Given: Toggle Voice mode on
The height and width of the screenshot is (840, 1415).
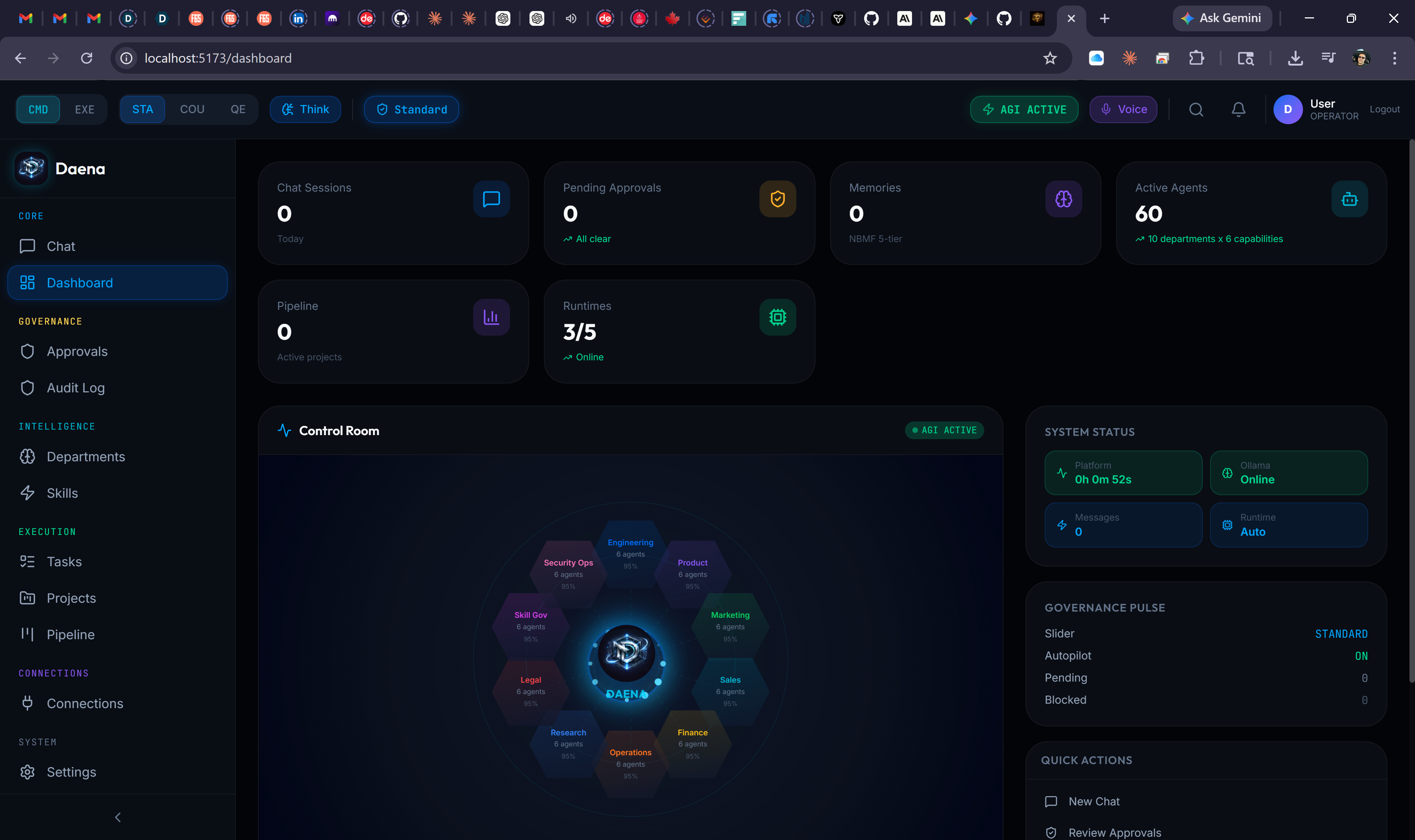Looking at the screenshot, I should [x=1123, y=109].
